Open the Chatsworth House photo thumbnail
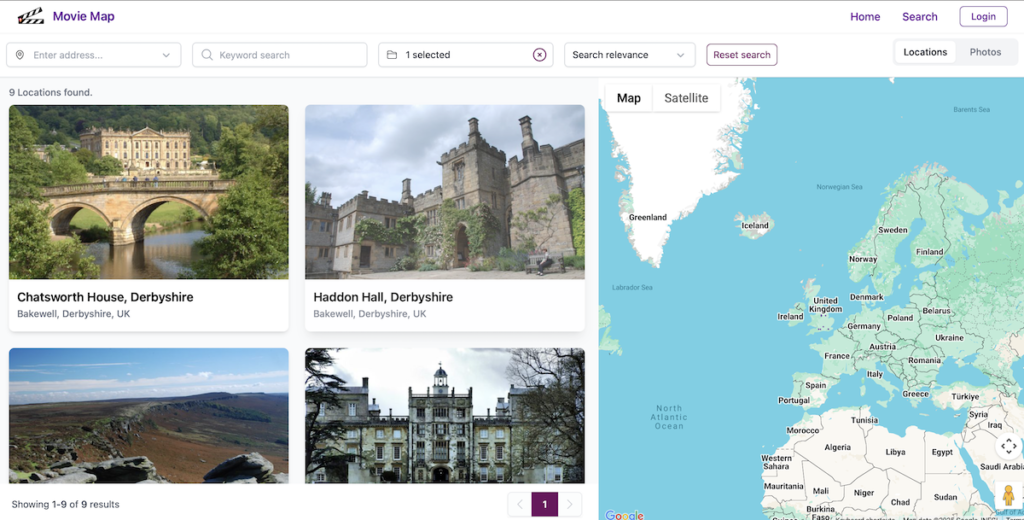 click(x=149, y=192)
